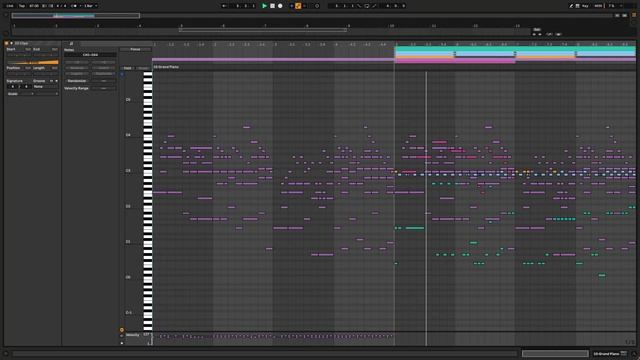Toggle the orange clip activator box
The width and height of the screenshot is (640, 360).
(7, 43)
